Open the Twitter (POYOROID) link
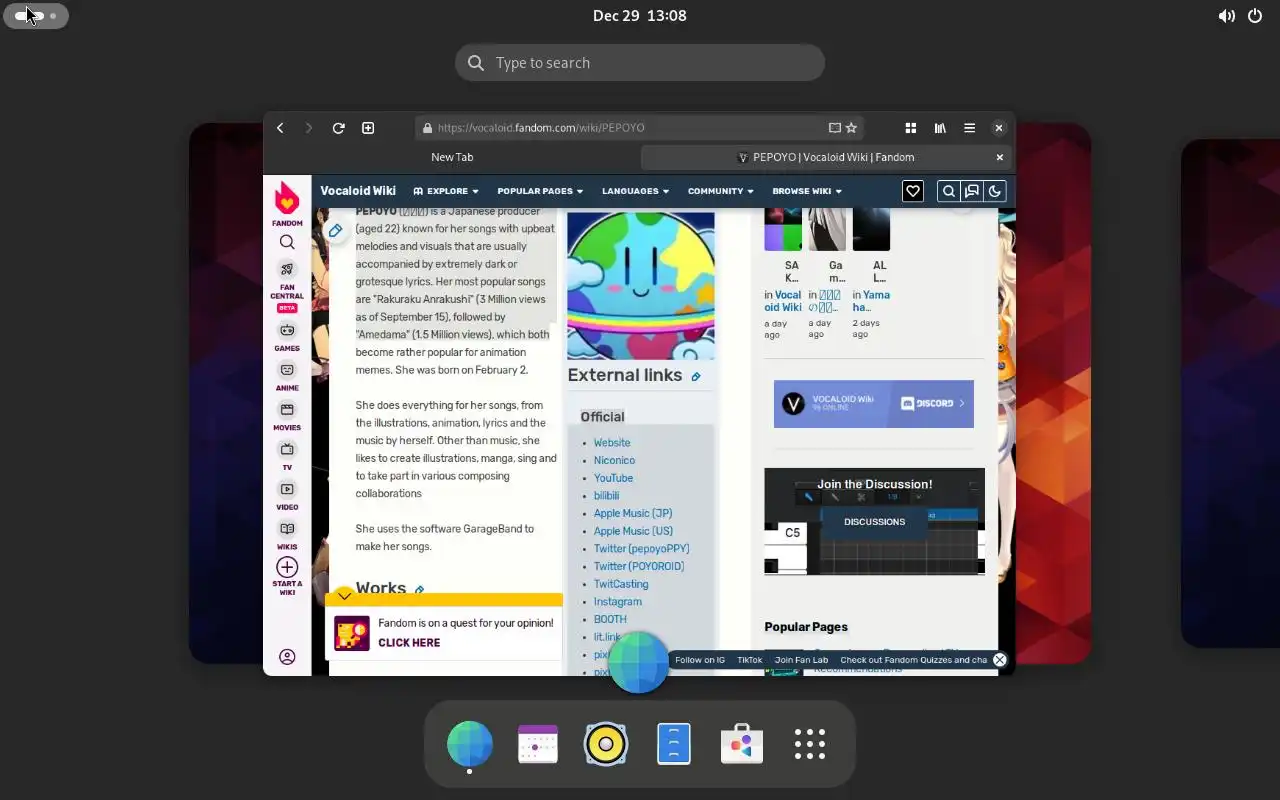 [639, 566]
